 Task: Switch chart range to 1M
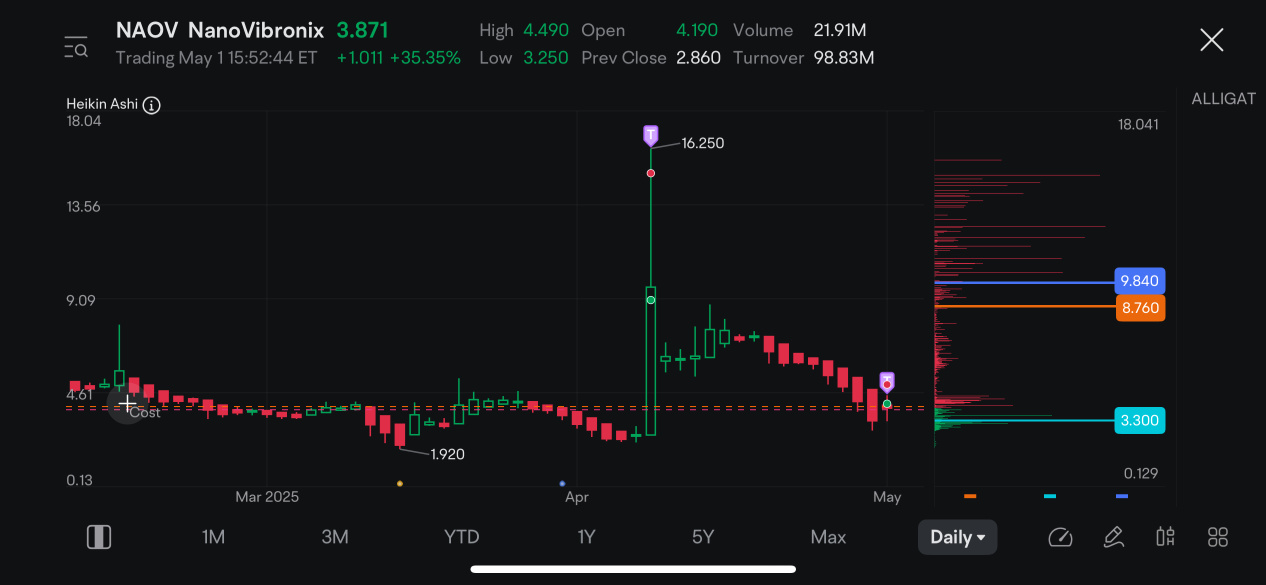[x=213, y=537]
